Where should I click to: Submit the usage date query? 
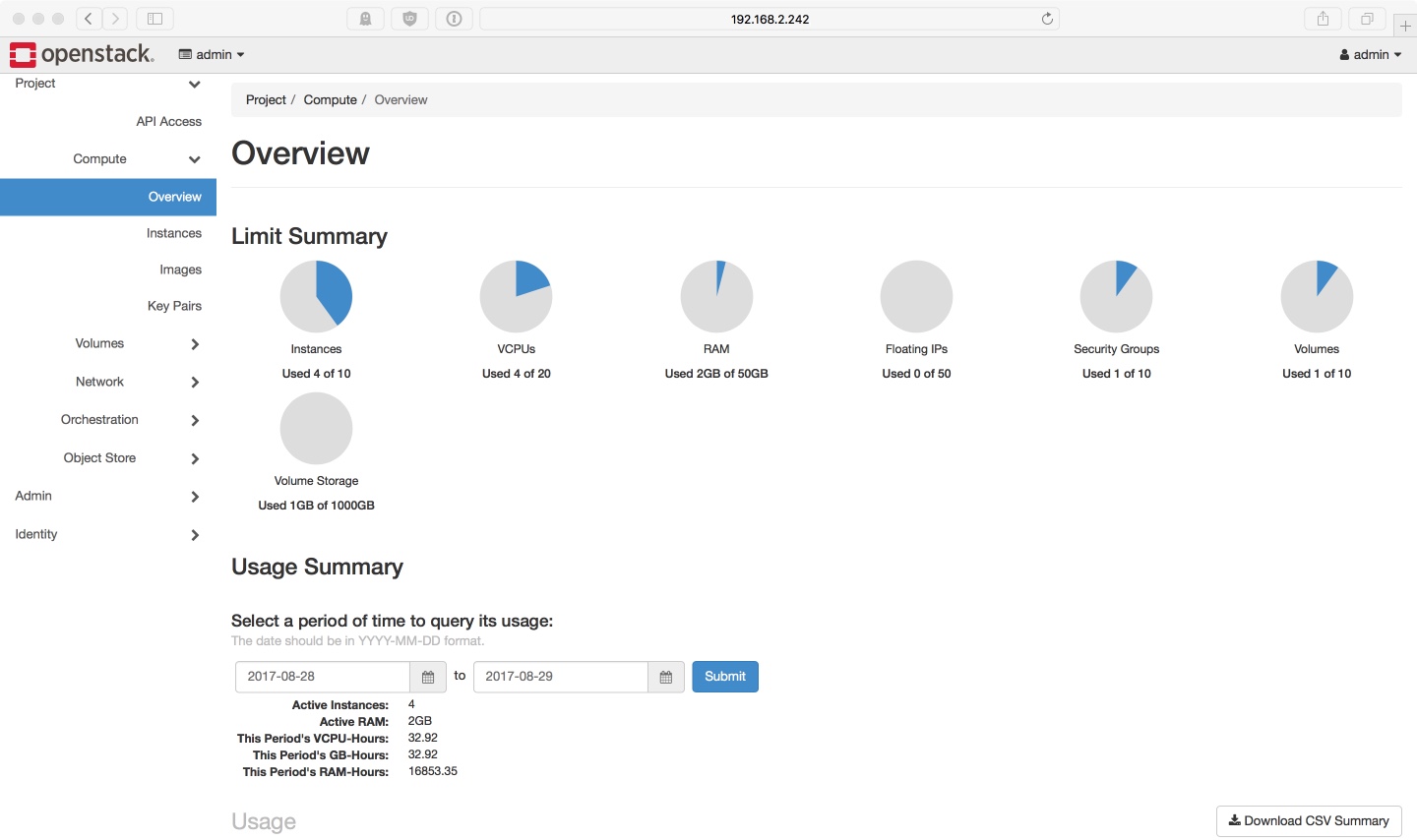click(725, 677)
